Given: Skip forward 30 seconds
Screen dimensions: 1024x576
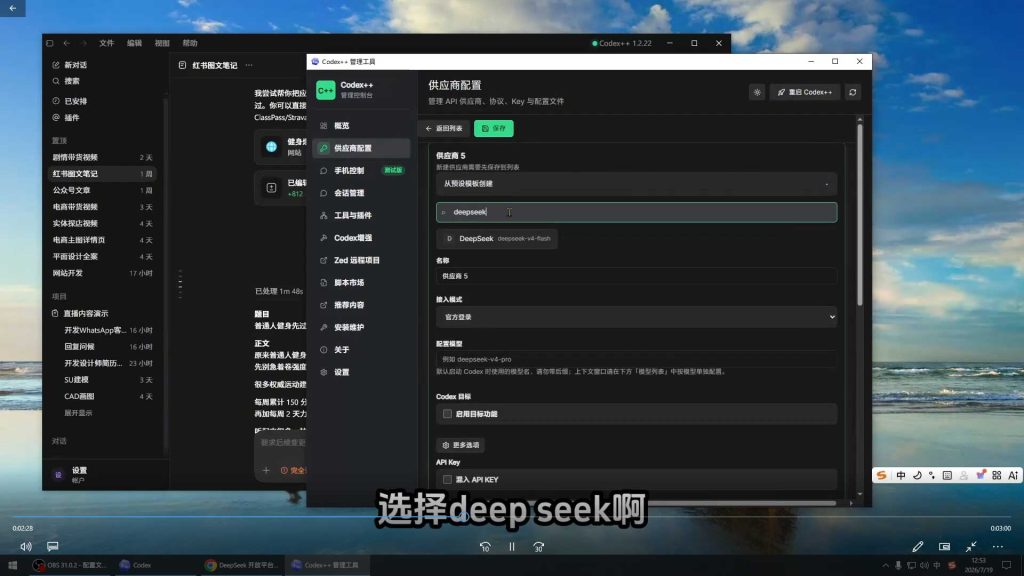Looking at the screenshot, I should pos(538,547).
